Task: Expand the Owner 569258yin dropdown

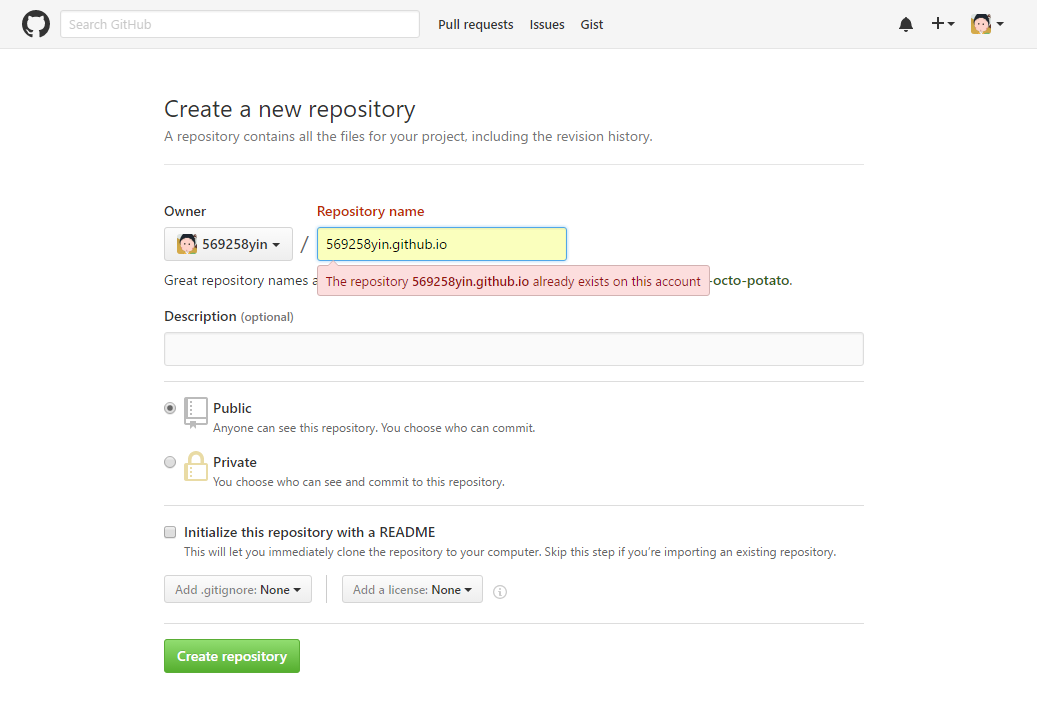Action: coord(228,244)
